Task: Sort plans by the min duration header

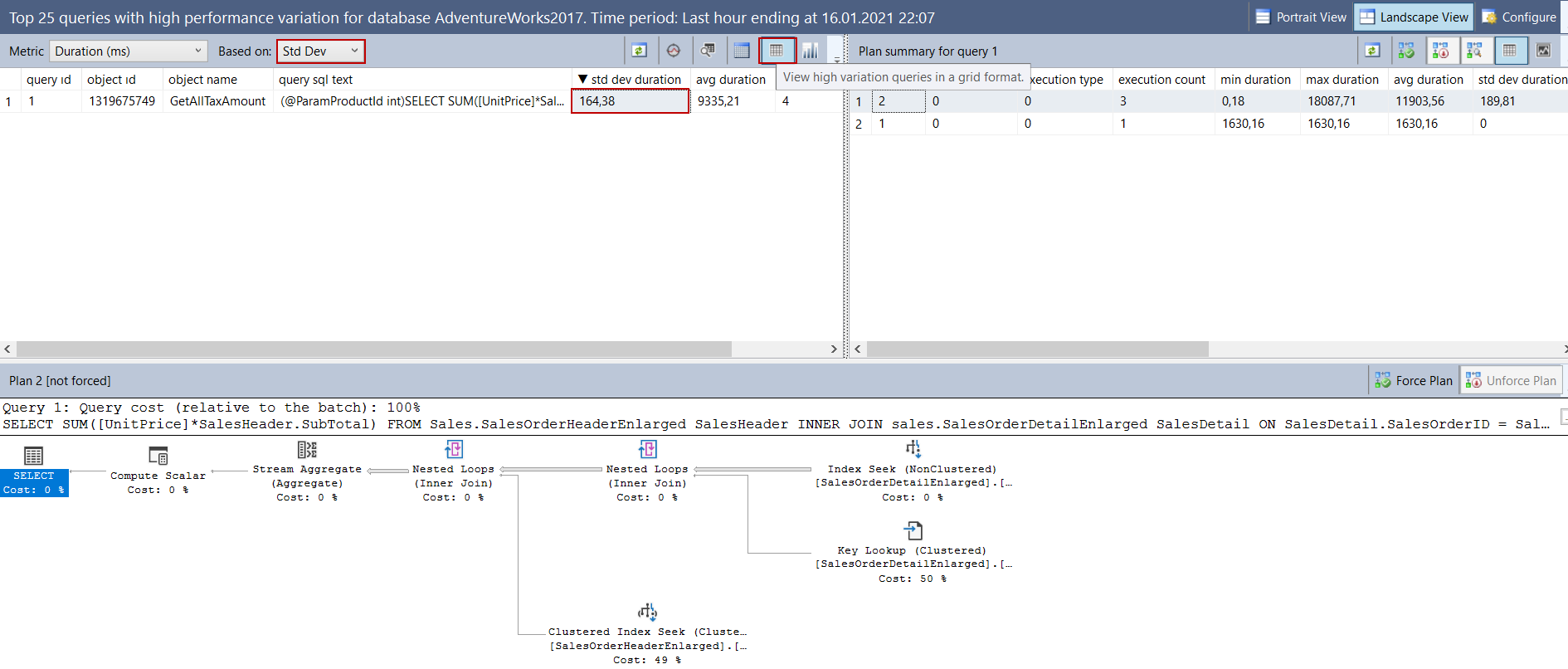Action: (1256, 80)
